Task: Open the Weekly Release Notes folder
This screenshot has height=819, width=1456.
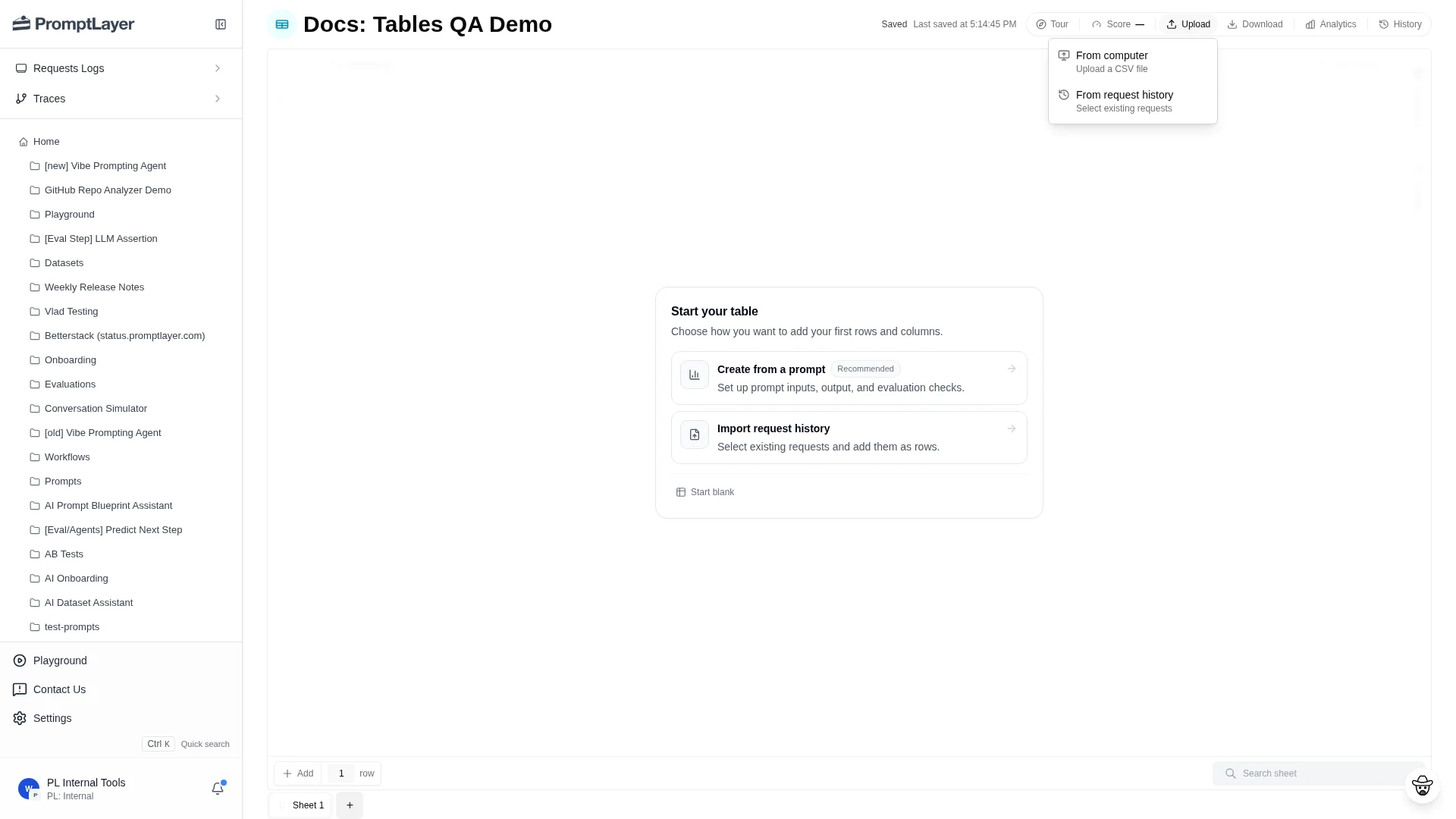Action: 94,287
